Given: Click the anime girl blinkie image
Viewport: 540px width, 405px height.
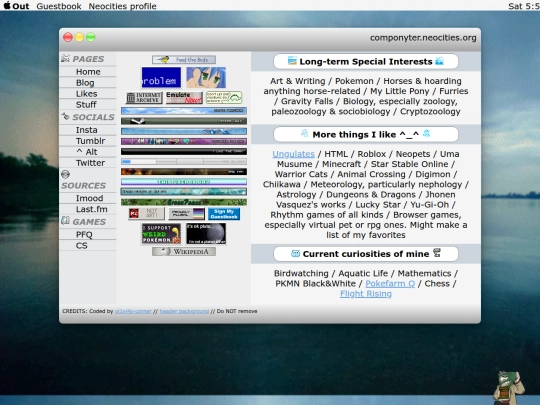Looking at the screenshot, I should click(206, 77).
